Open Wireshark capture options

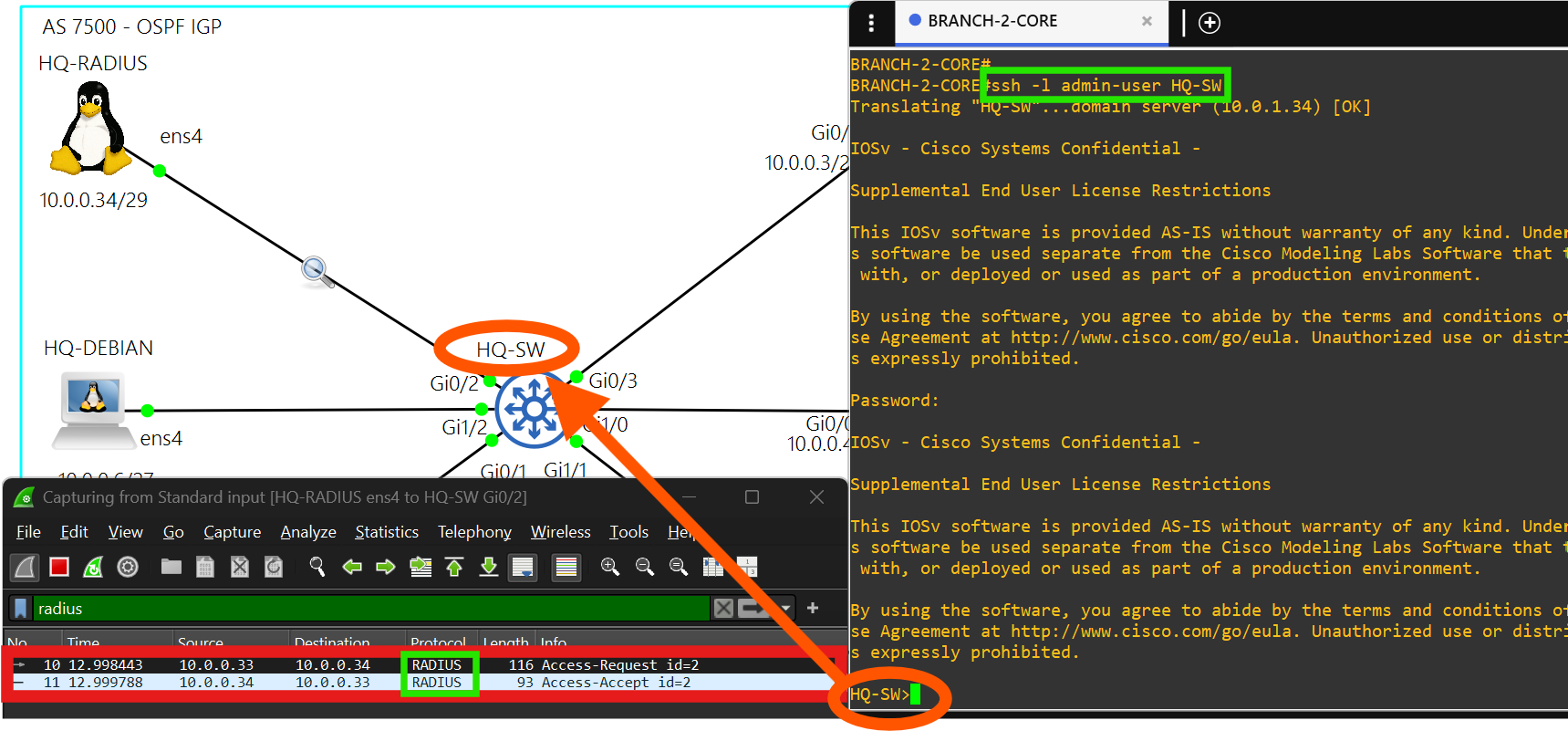coord(128,568)
